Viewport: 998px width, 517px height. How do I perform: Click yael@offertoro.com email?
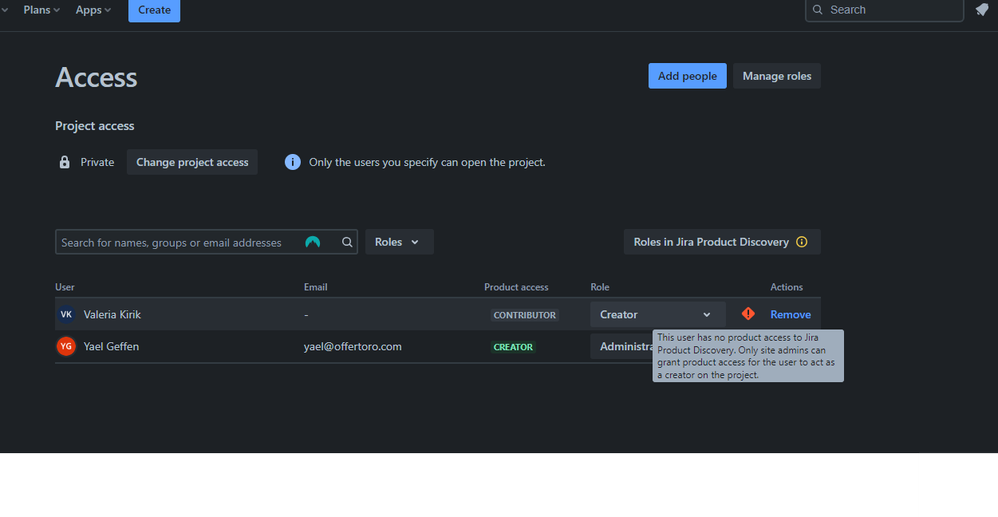353,346
